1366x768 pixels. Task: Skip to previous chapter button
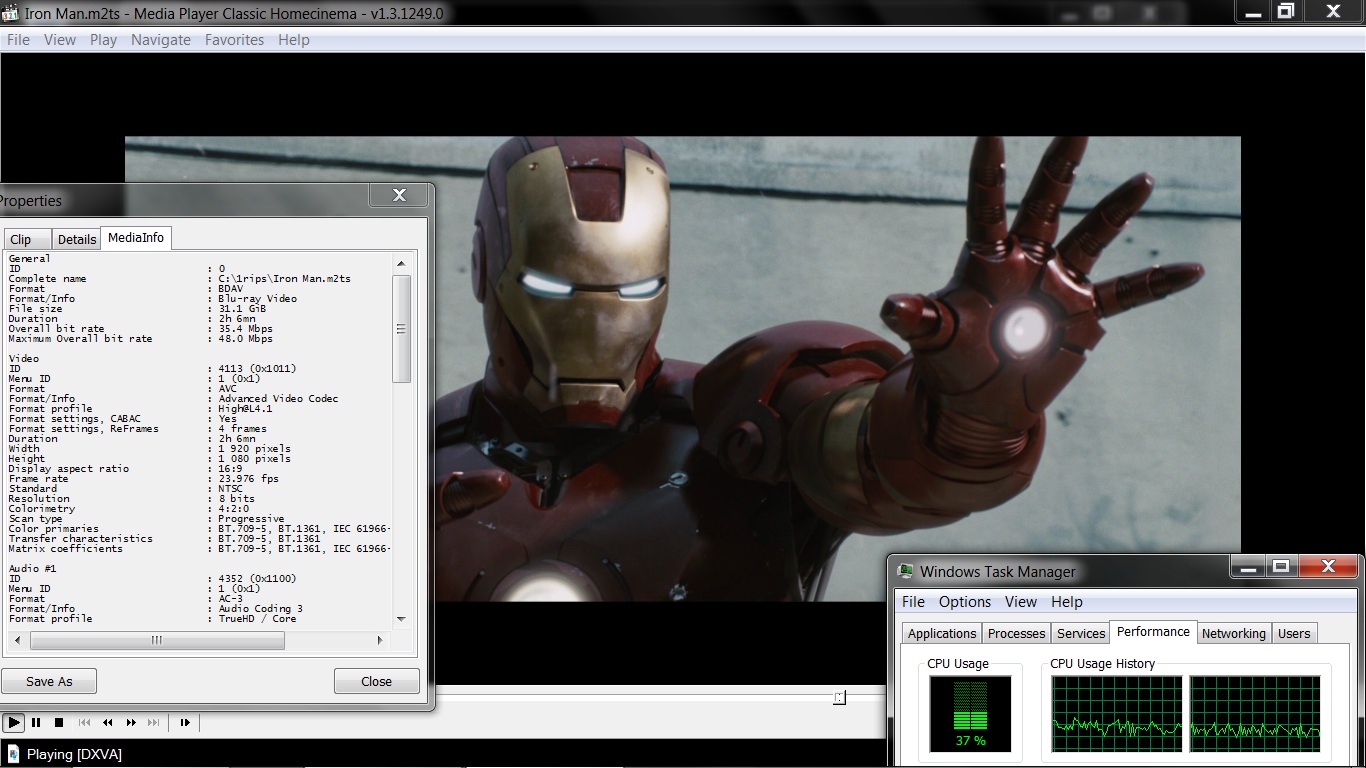click(85, 722)
